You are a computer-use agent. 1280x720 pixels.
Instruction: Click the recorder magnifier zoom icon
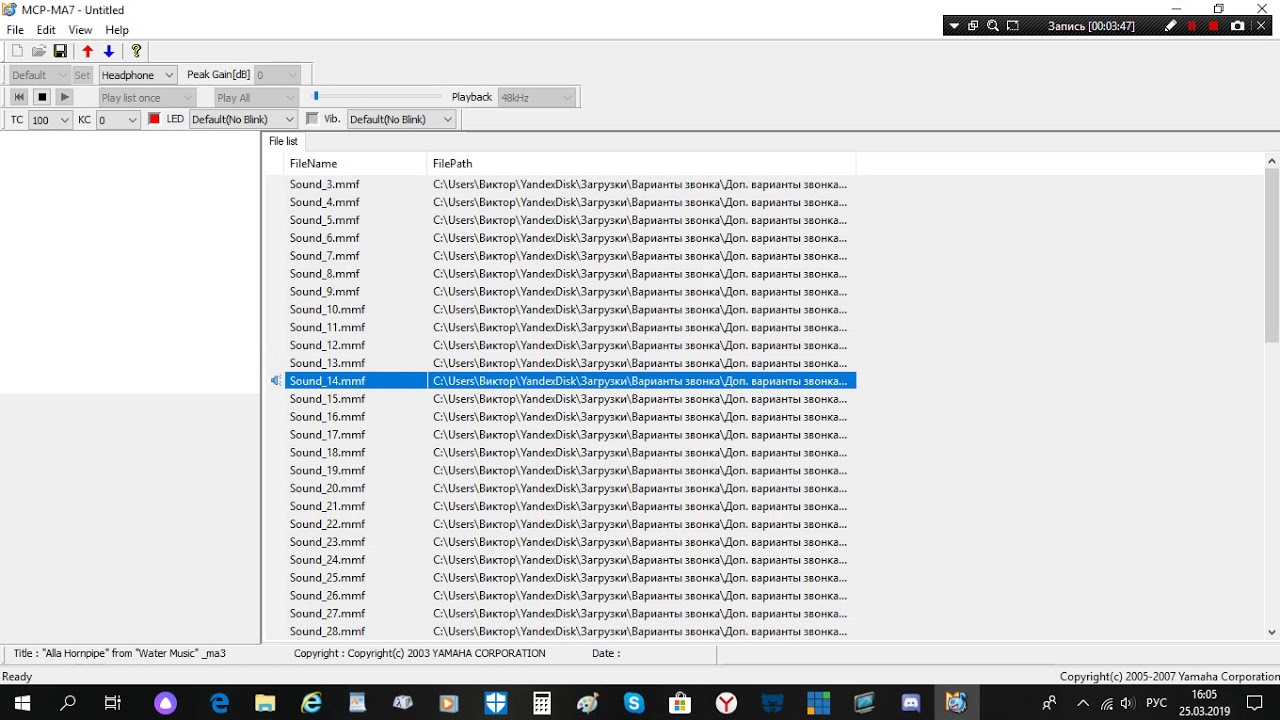pos(993,26)
